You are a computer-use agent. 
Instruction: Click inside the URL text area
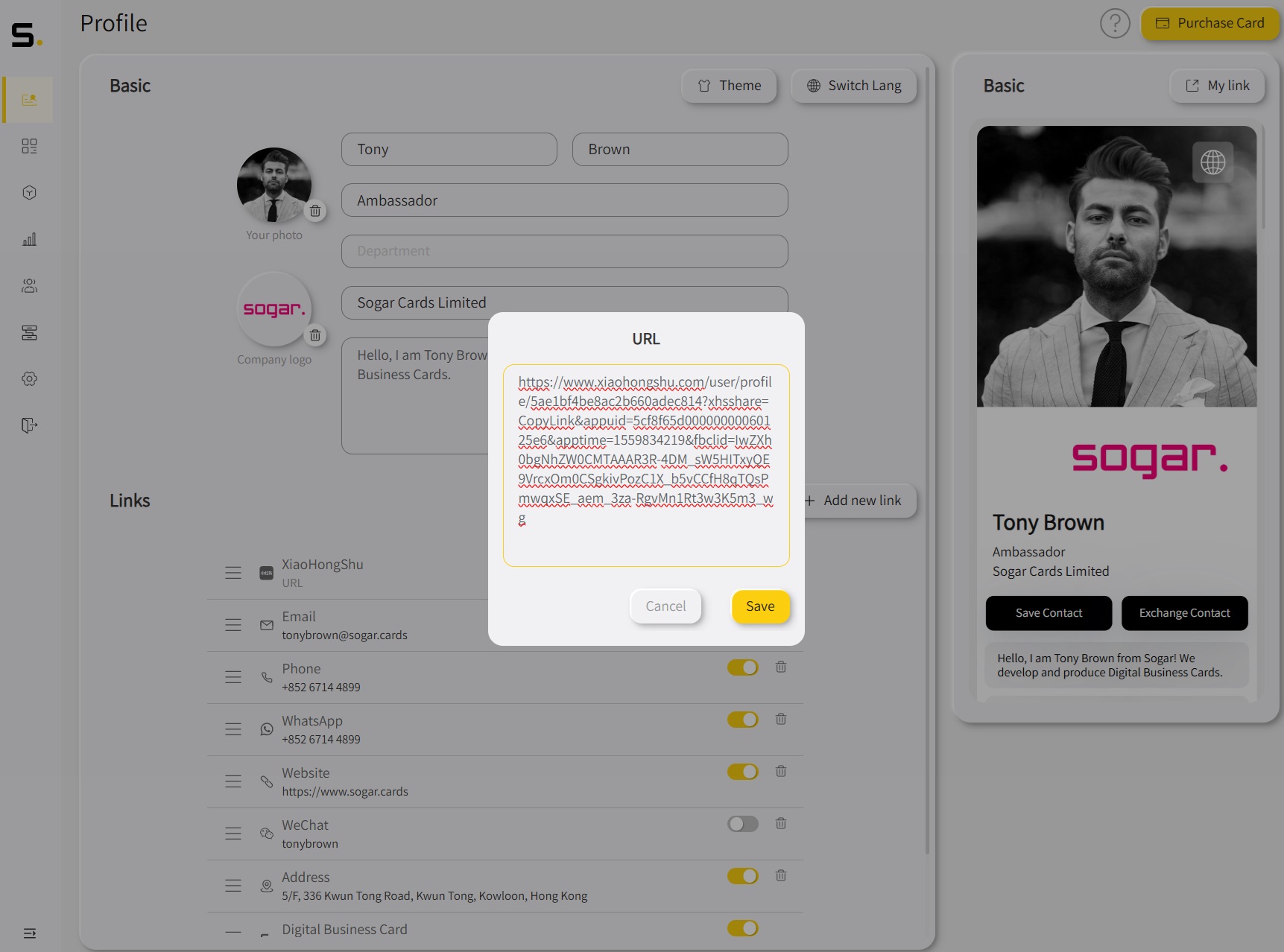(646, 466)
